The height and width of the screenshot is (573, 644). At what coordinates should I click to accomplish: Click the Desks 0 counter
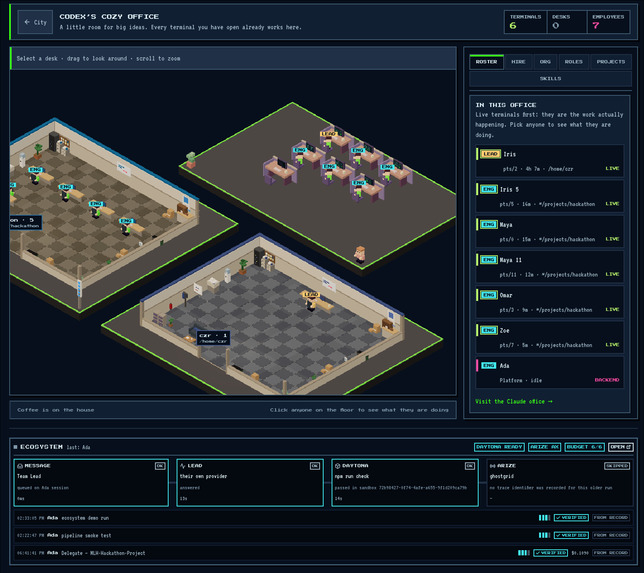567,22
